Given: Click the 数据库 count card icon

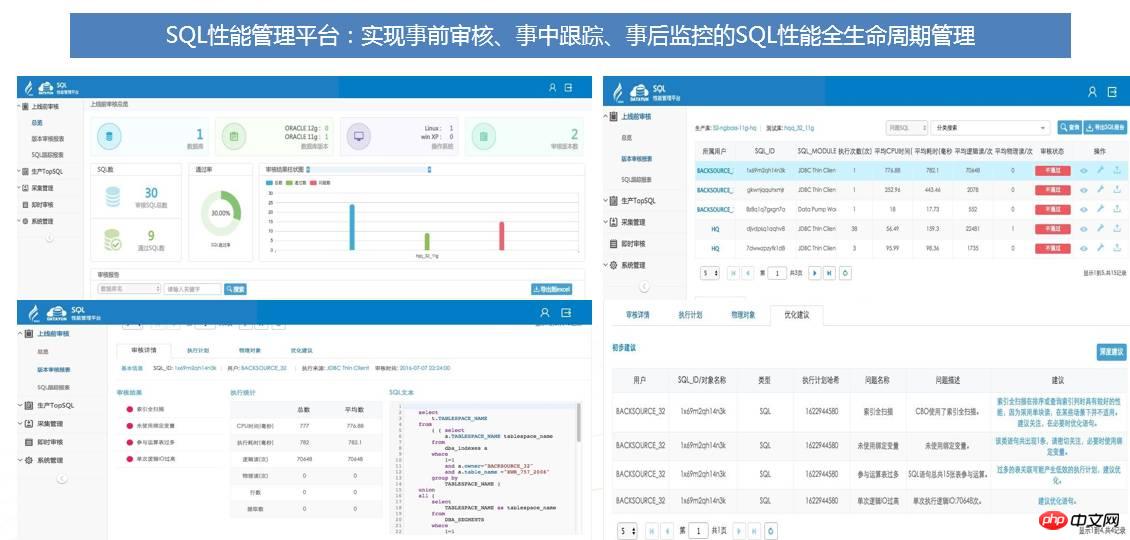Looking at the screenshot, I should (110, 136).
